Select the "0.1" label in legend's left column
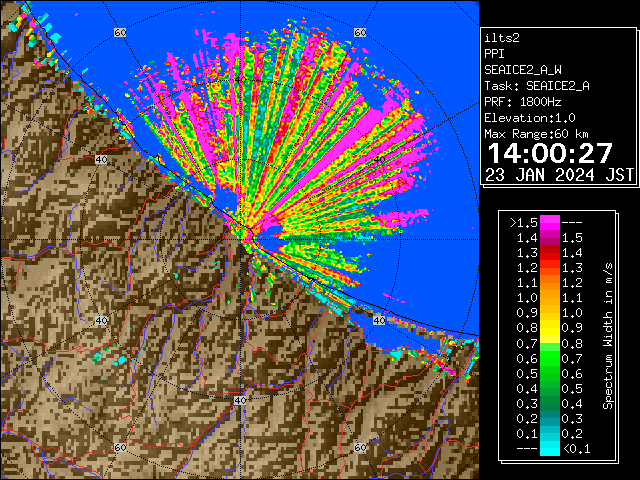 point(527,434)
